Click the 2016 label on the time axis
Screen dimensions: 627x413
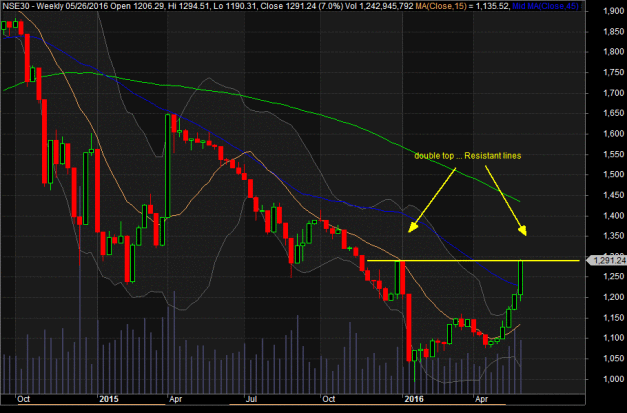click(x=414, y=399)
